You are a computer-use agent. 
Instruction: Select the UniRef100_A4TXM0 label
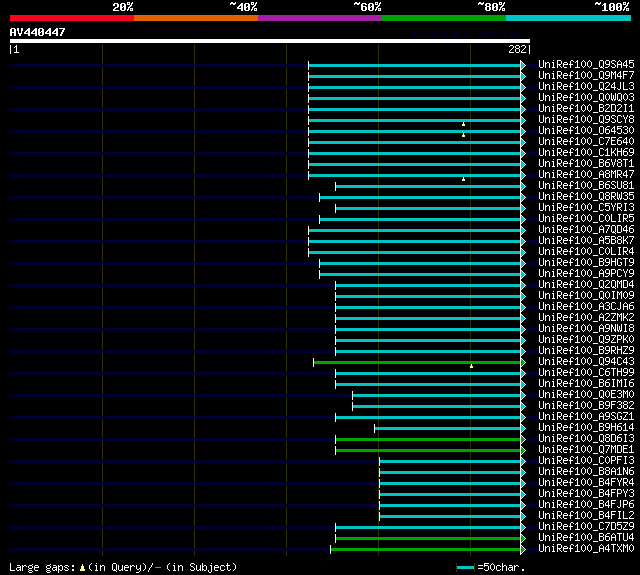(586, 549)
